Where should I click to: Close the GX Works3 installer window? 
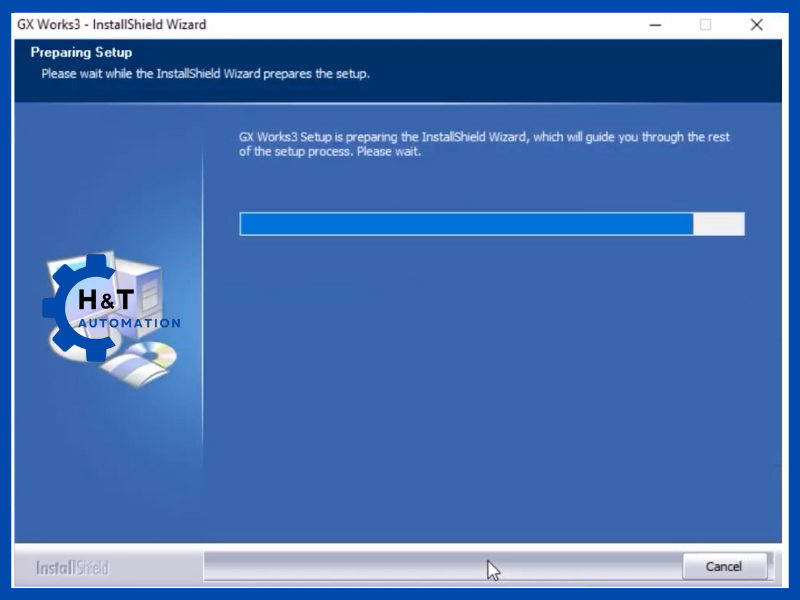point(756,24)
